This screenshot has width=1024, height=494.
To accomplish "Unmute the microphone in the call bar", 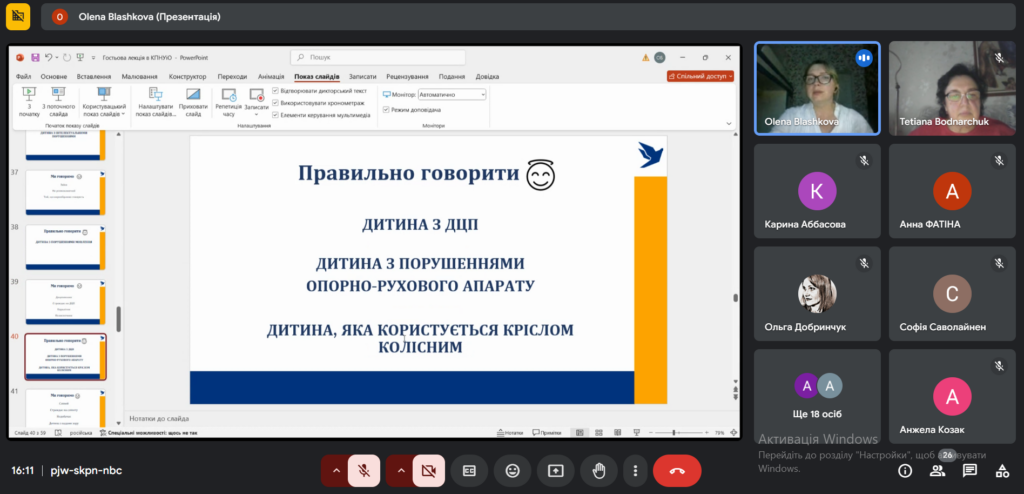I will click(365, 470).
